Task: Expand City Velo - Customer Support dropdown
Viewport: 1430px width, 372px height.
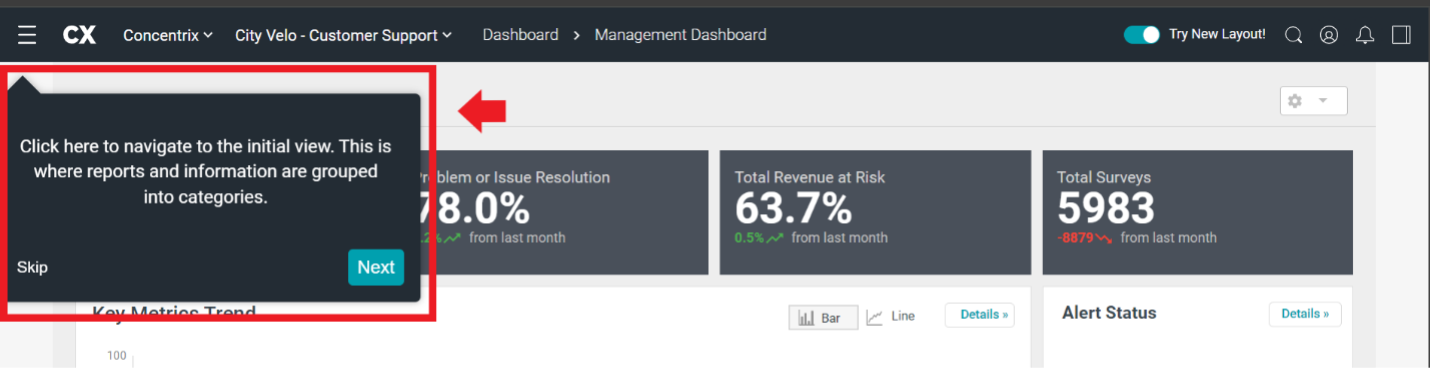Action: pos(343,35)
